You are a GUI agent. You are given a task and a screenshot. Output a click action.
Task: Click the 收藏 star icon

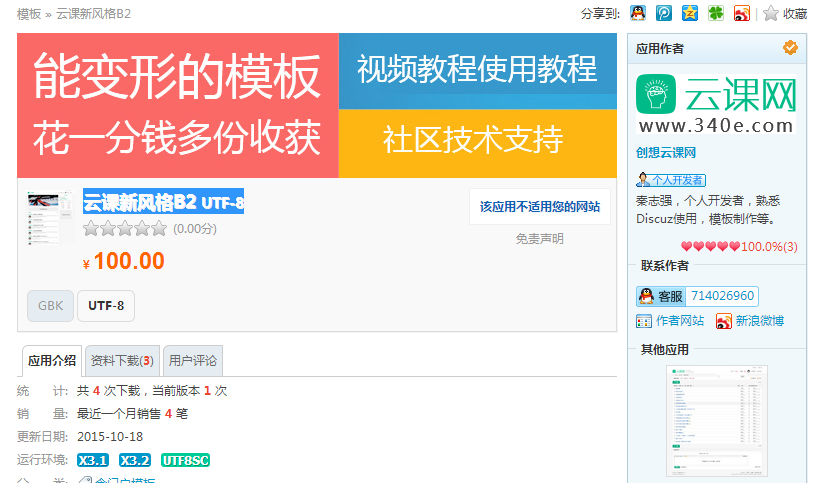771,13
